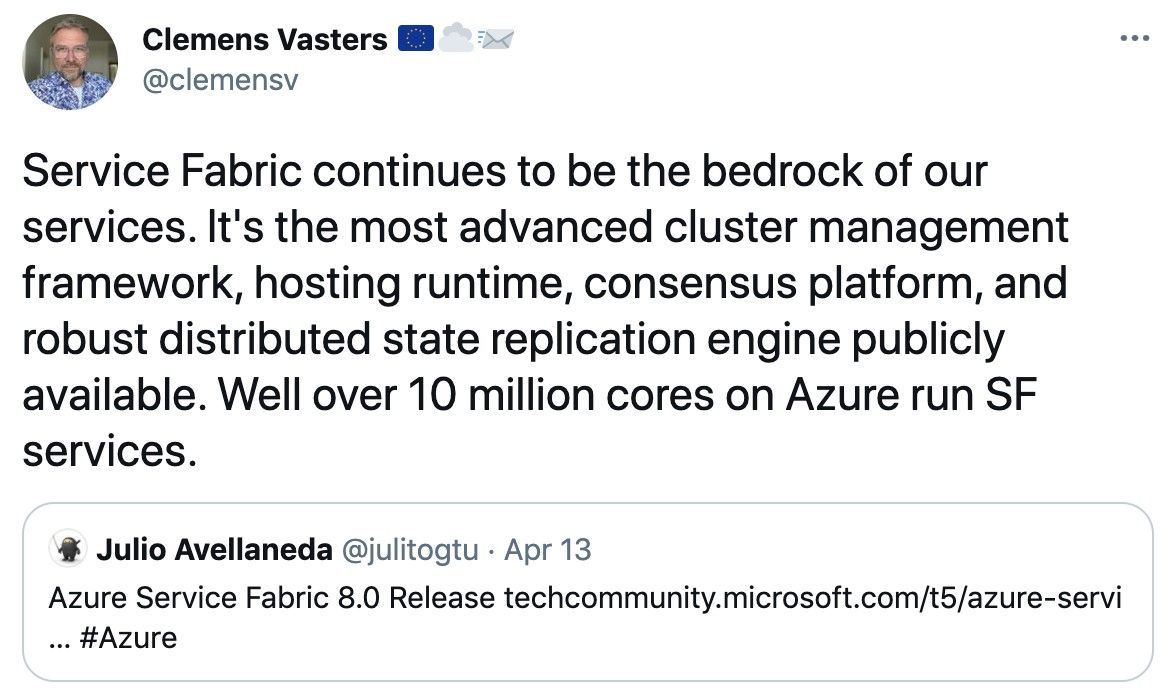1174x696 pixels.
Task: Open Julio Avellaneda's small avatar
Action: (69, 549)
